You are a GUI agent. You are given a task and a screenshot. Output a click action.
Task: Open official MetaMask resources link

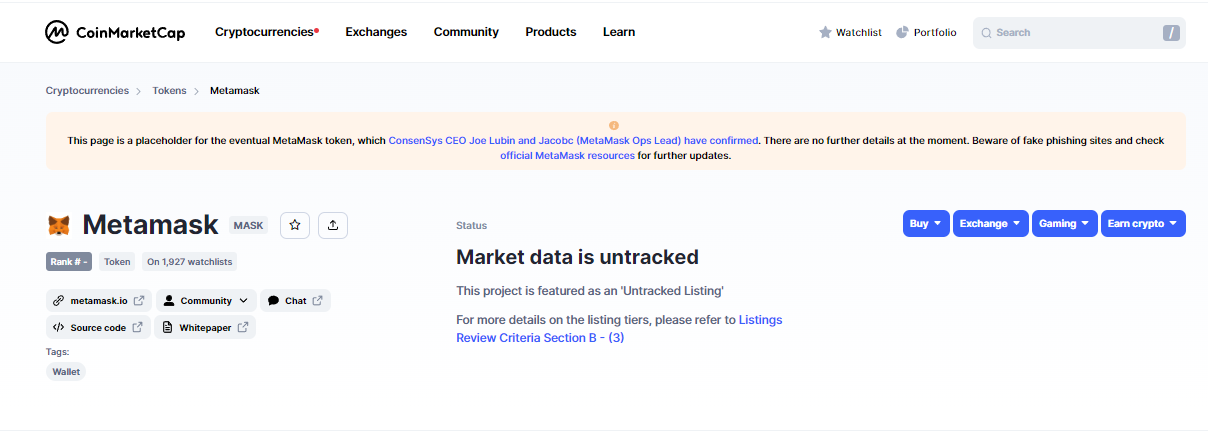[567, 156]
